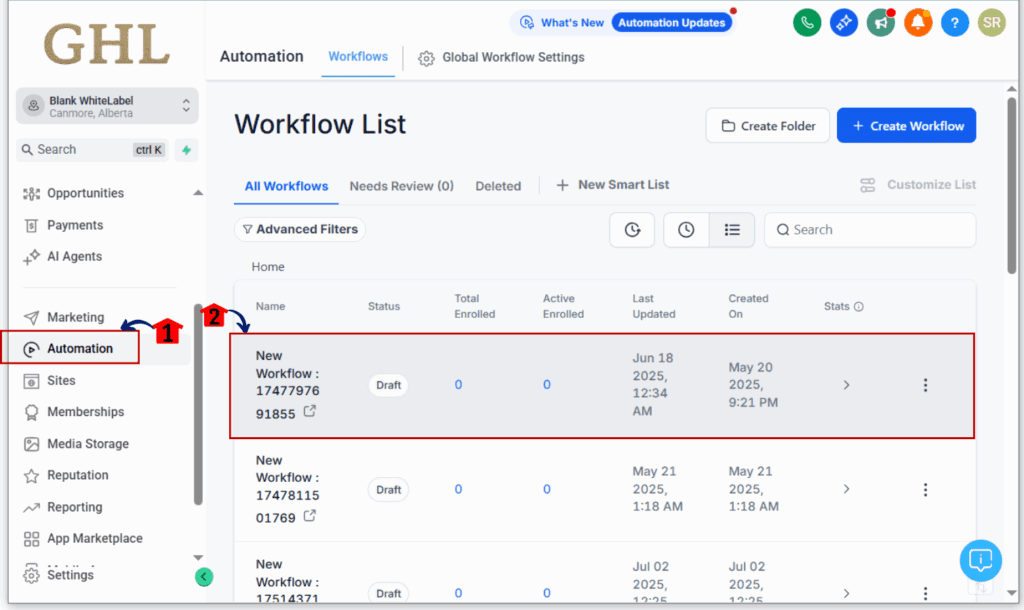The height and width of the screenshot is (610, 1024).
Task: Open Memberships in the sidebar
Action: [x=85, y=412]
